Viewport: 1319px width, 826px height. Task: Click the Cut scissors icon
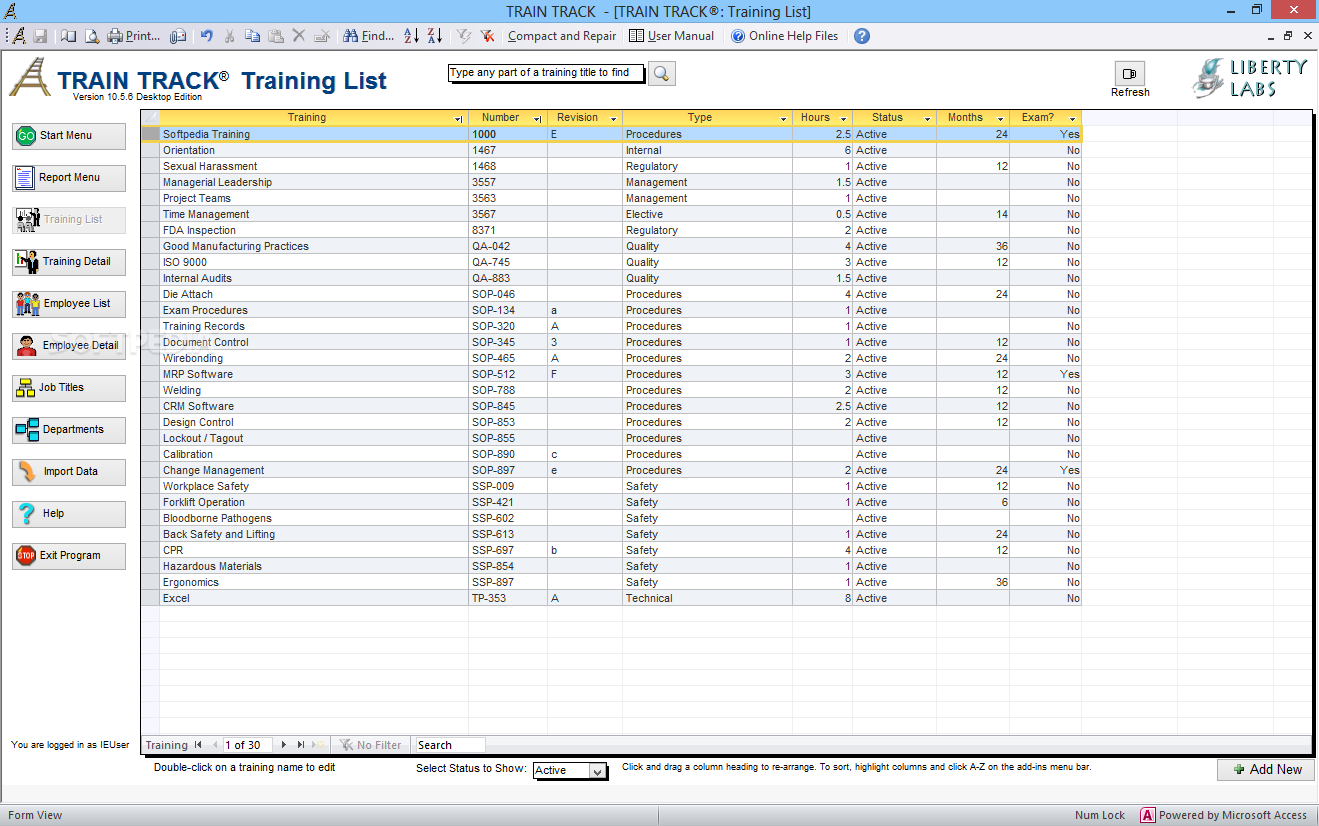point(229,36)
